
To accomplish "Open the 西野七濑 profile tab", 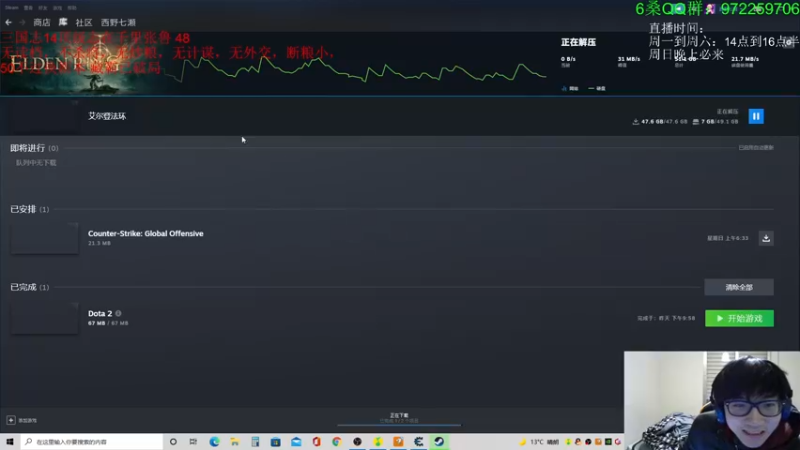I will (118, 22).
